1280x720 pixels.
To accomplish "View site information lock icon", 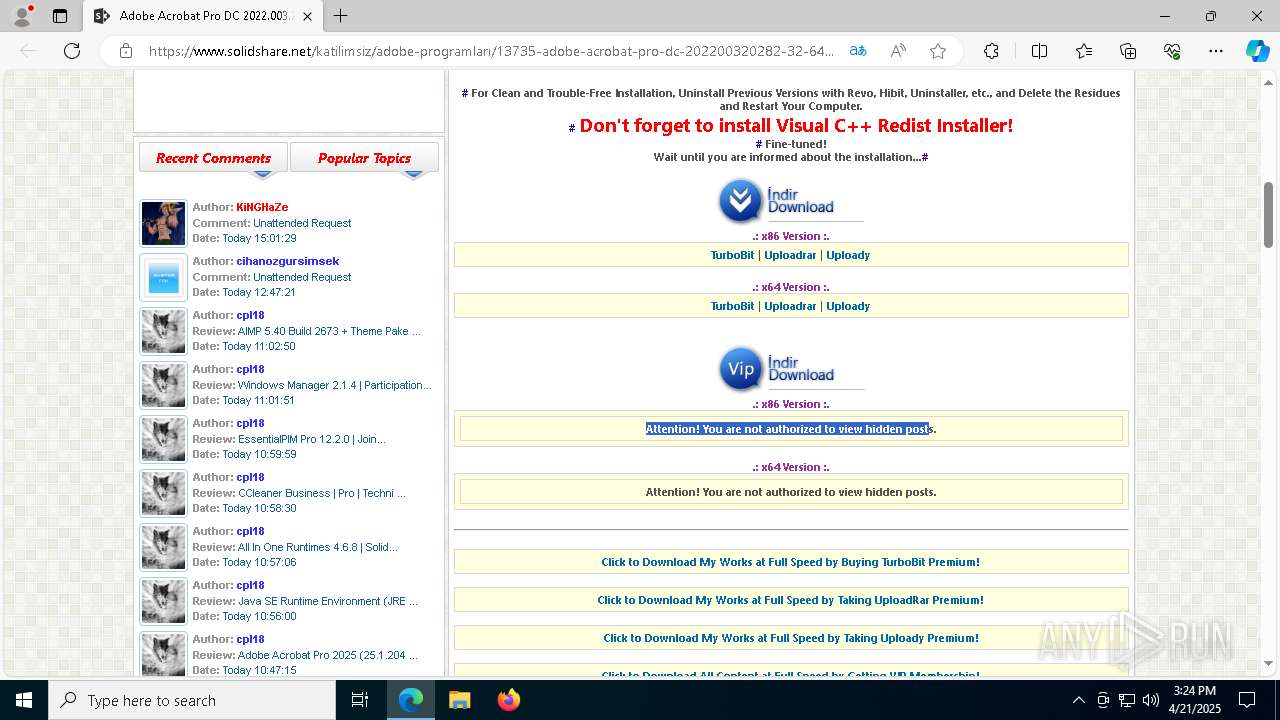I will point(126,51).
